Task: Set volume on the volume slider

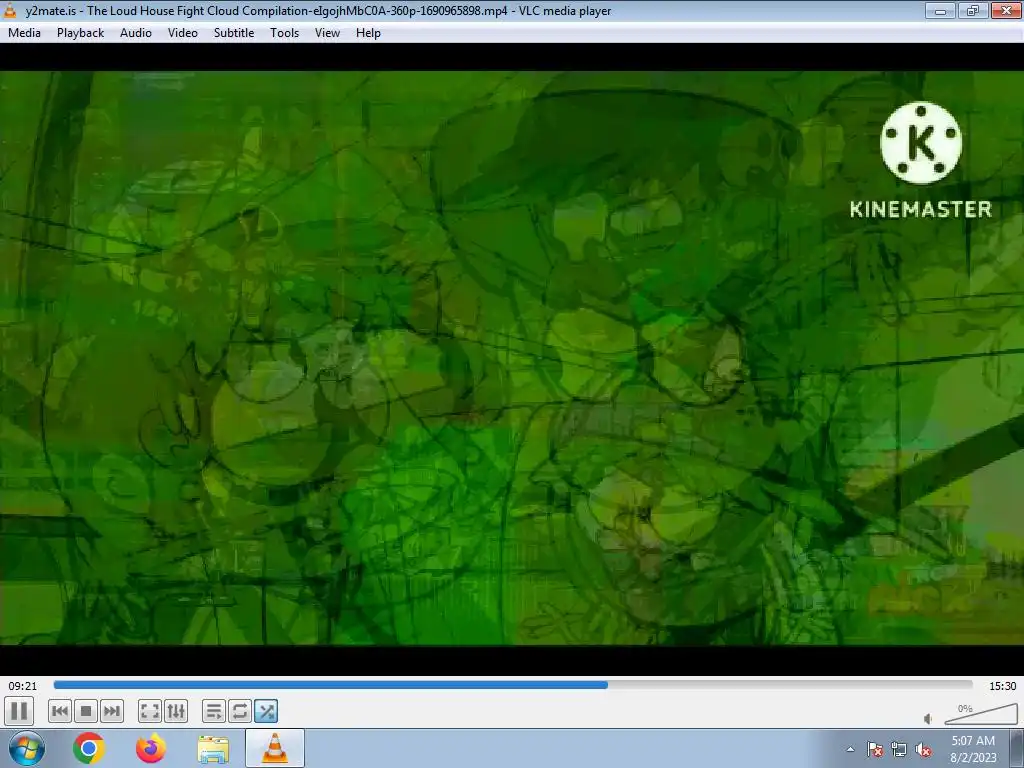Action: tap(981, 714)
